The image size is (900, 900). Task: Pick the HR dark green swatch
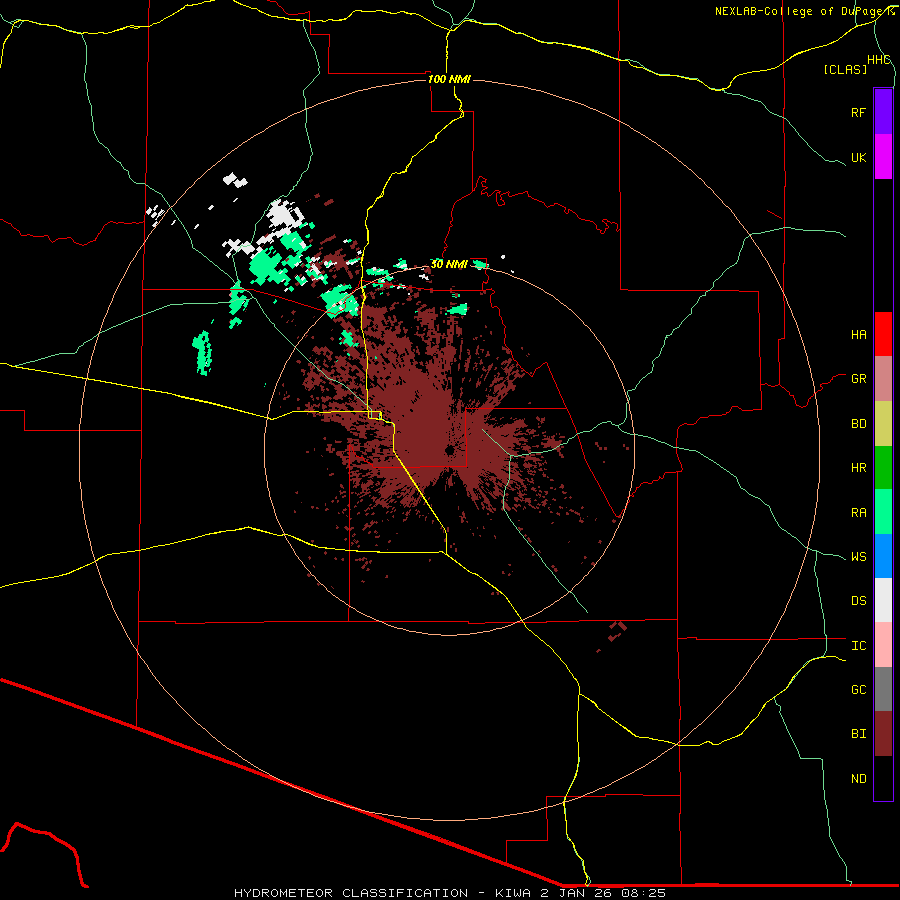883,468
